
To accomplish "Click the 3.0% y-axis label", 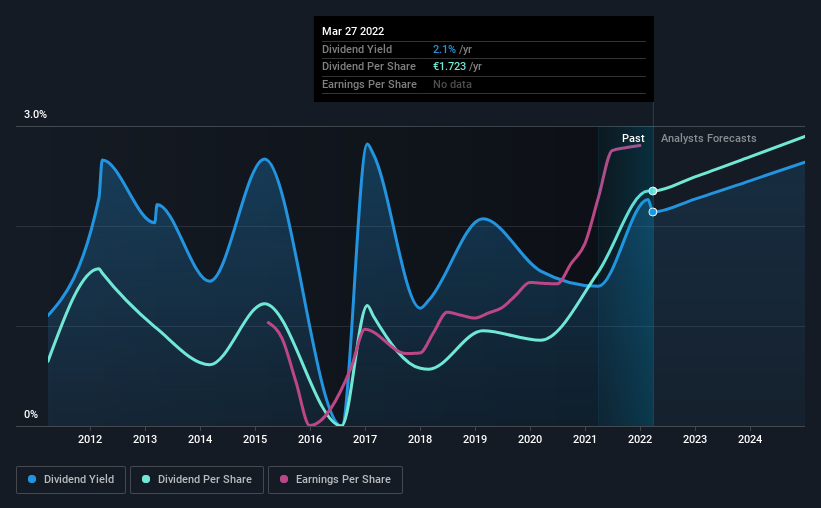I will (35, 115).
